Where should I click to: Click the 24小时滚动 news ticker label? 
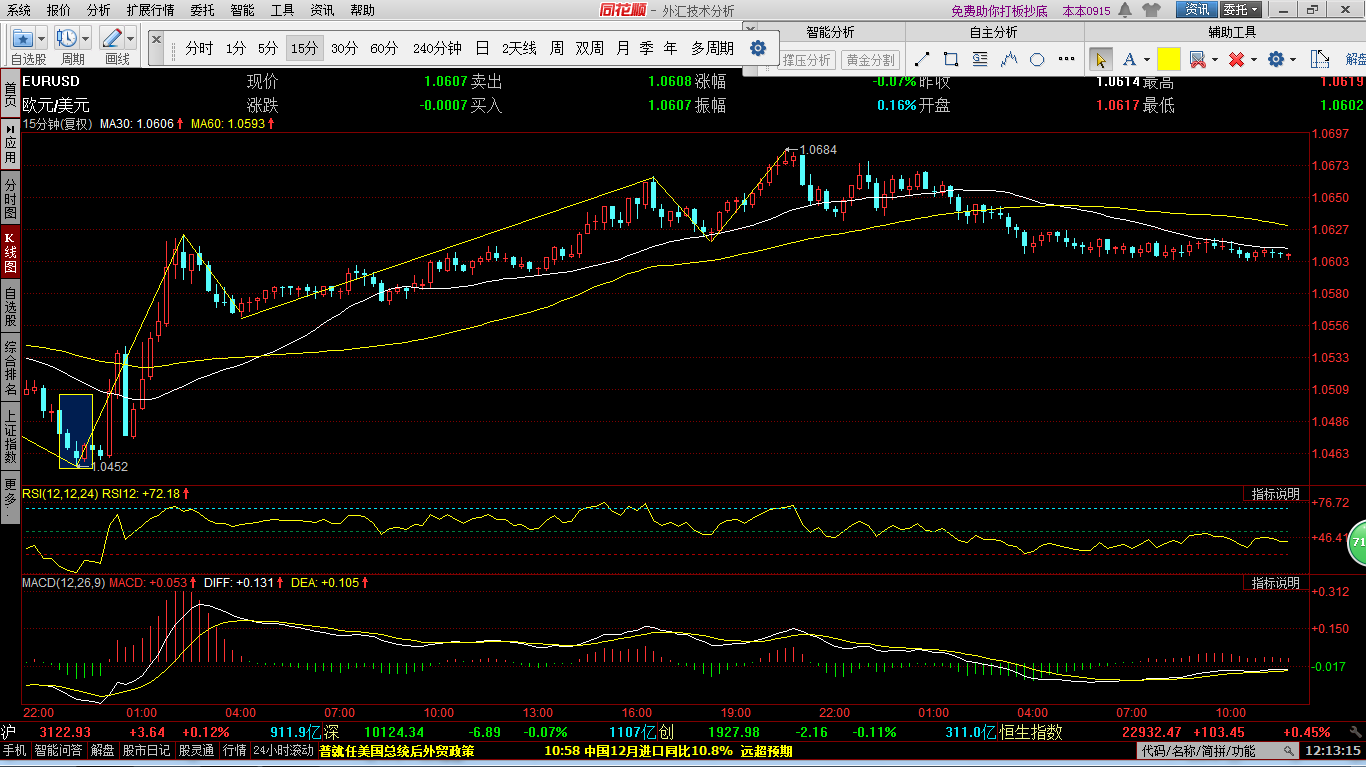283,750
